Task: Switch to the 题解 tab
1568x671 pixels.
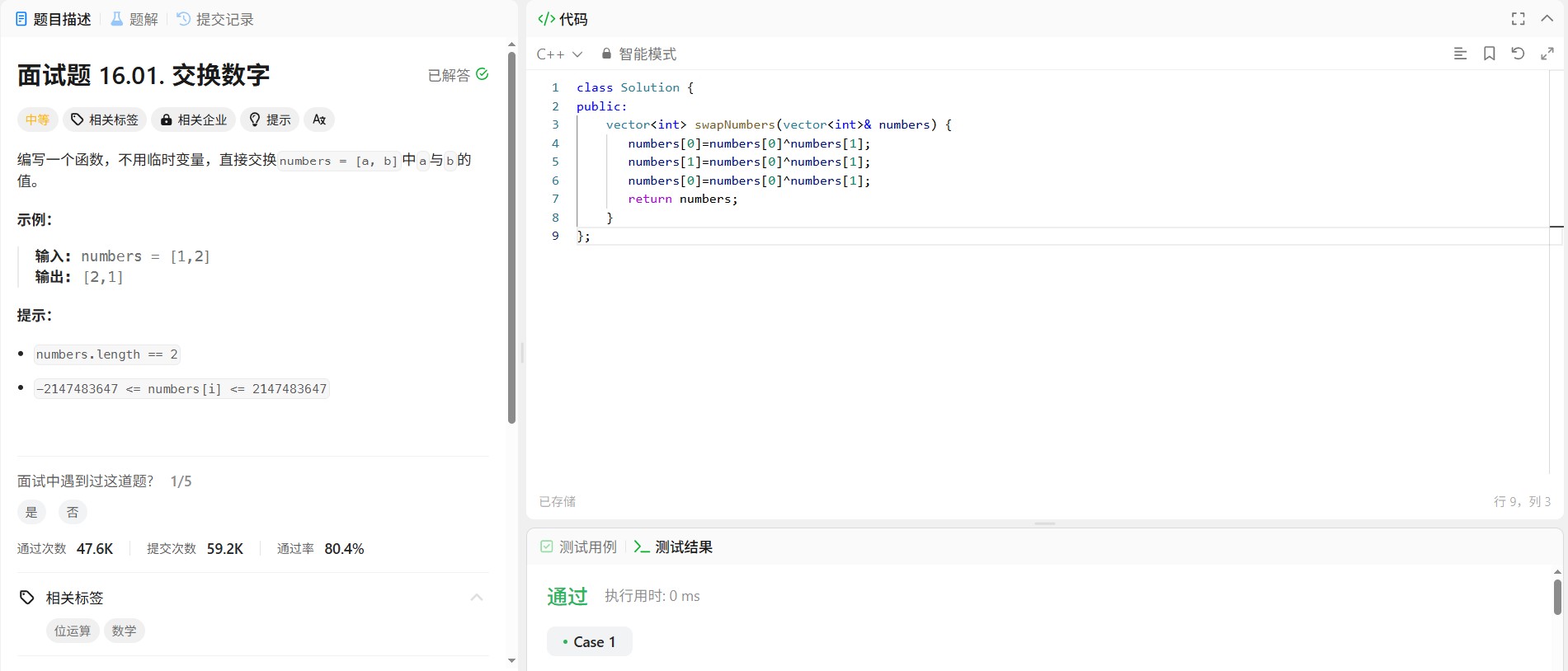Action: [134, 19]
